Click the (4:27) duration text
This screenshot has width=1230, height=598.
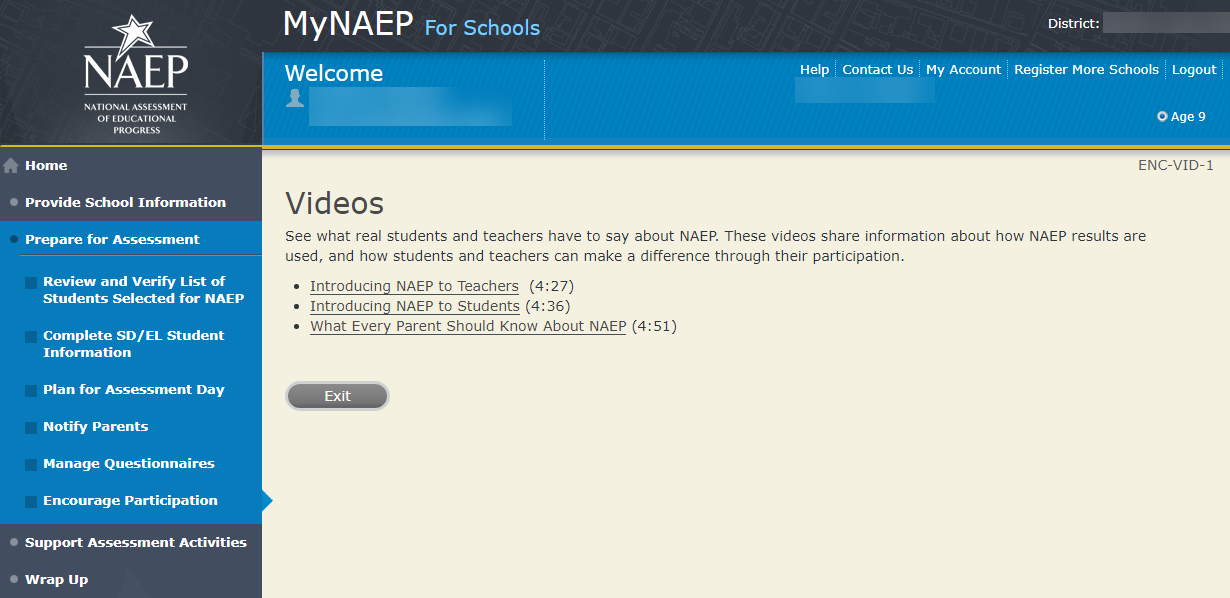tap(551, 286)
